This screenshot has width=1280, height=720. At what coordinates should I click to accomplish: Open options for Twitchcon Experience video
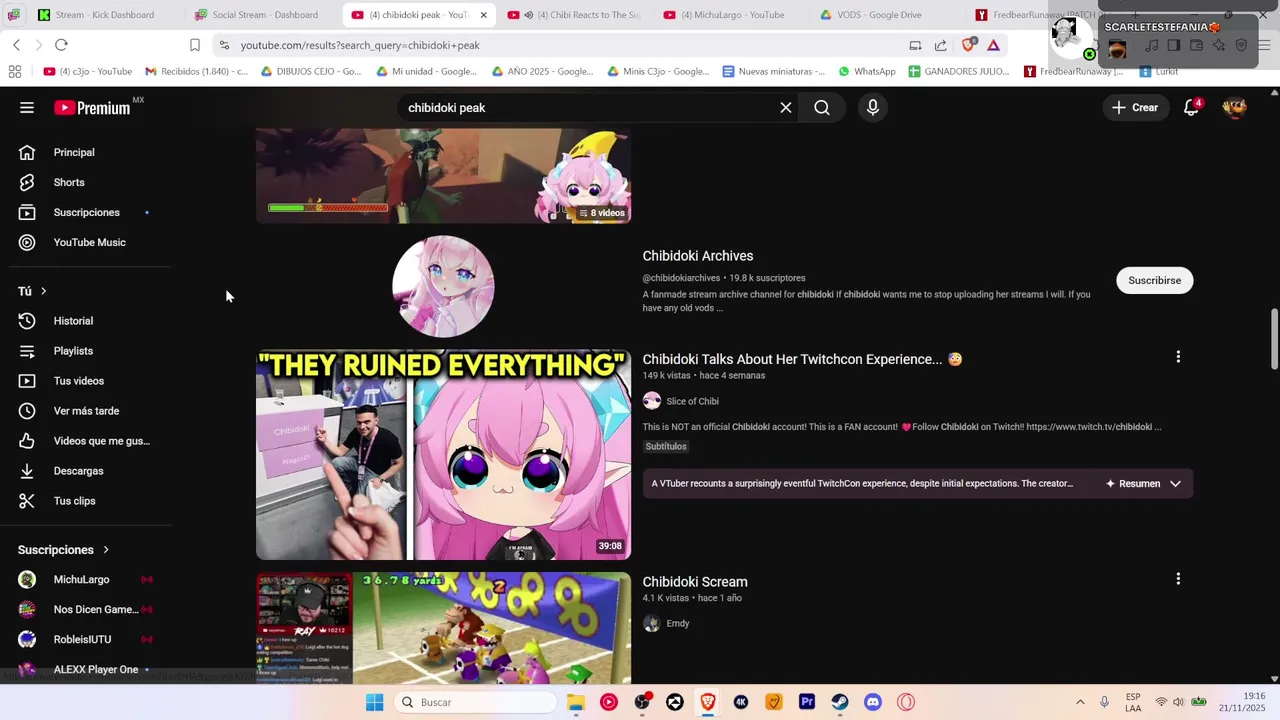(x=1178, y=357)
